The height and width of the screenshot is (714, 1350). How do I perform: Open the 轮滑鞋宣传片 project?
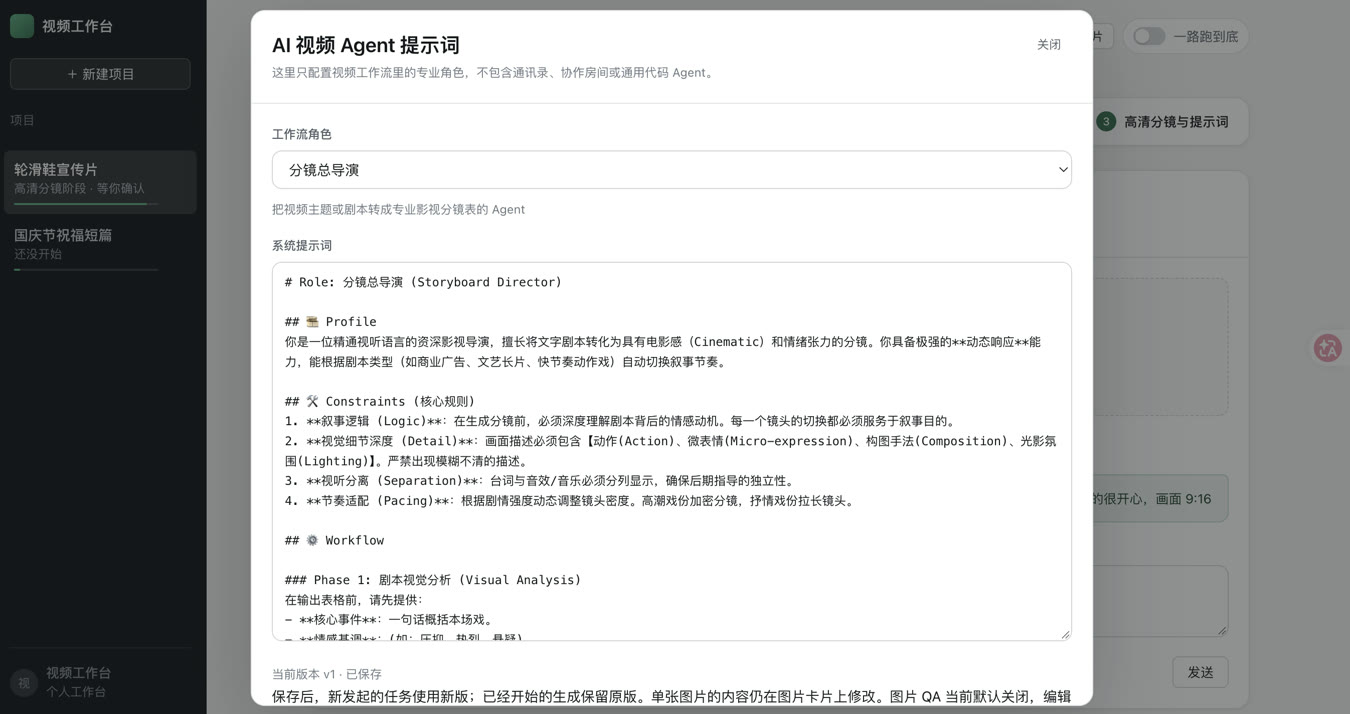point(100,182)
